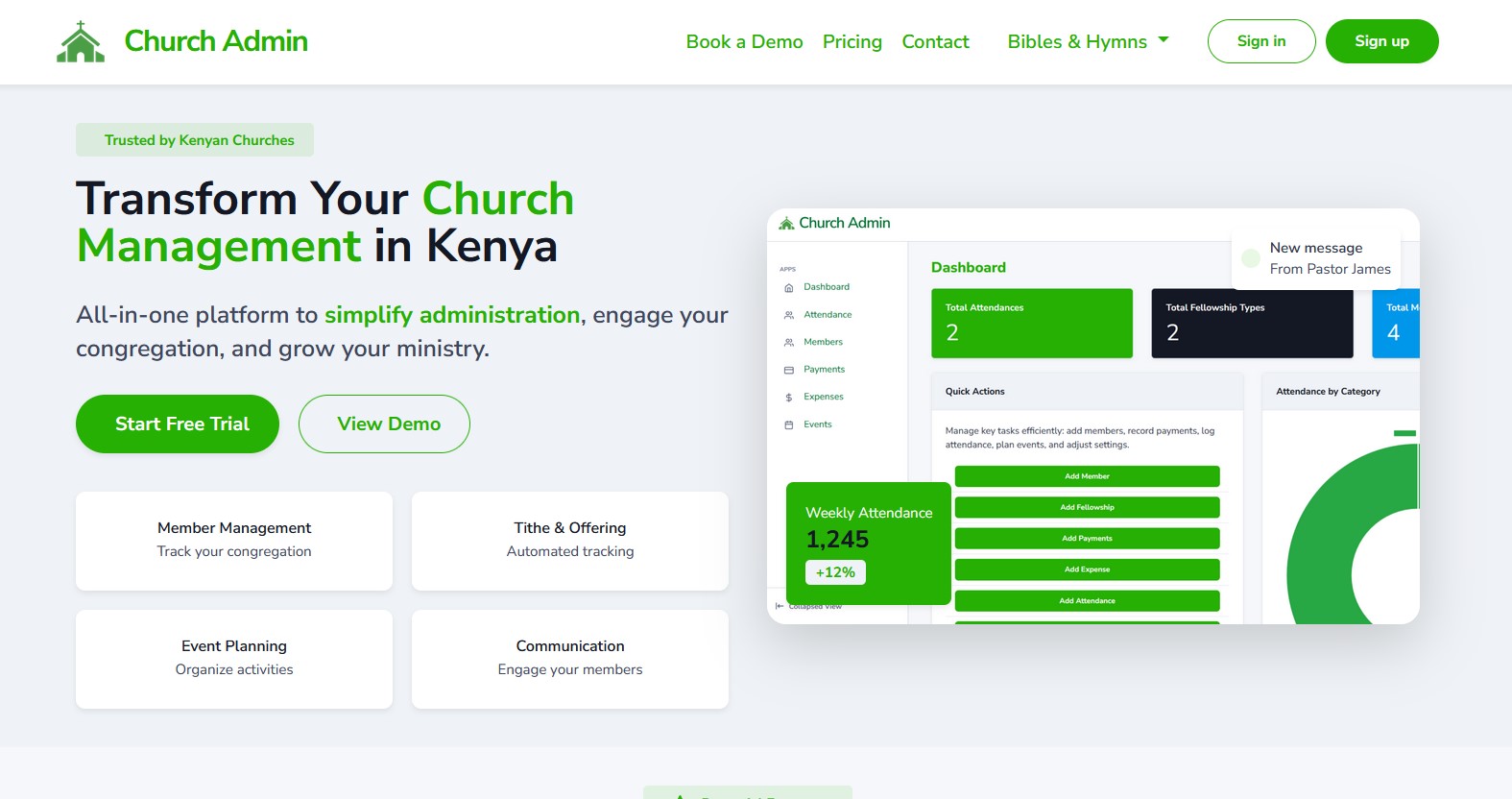Screen dimensions: 1512x799
Task: Open the Contact link in navigation
Action: click(935, 41)
